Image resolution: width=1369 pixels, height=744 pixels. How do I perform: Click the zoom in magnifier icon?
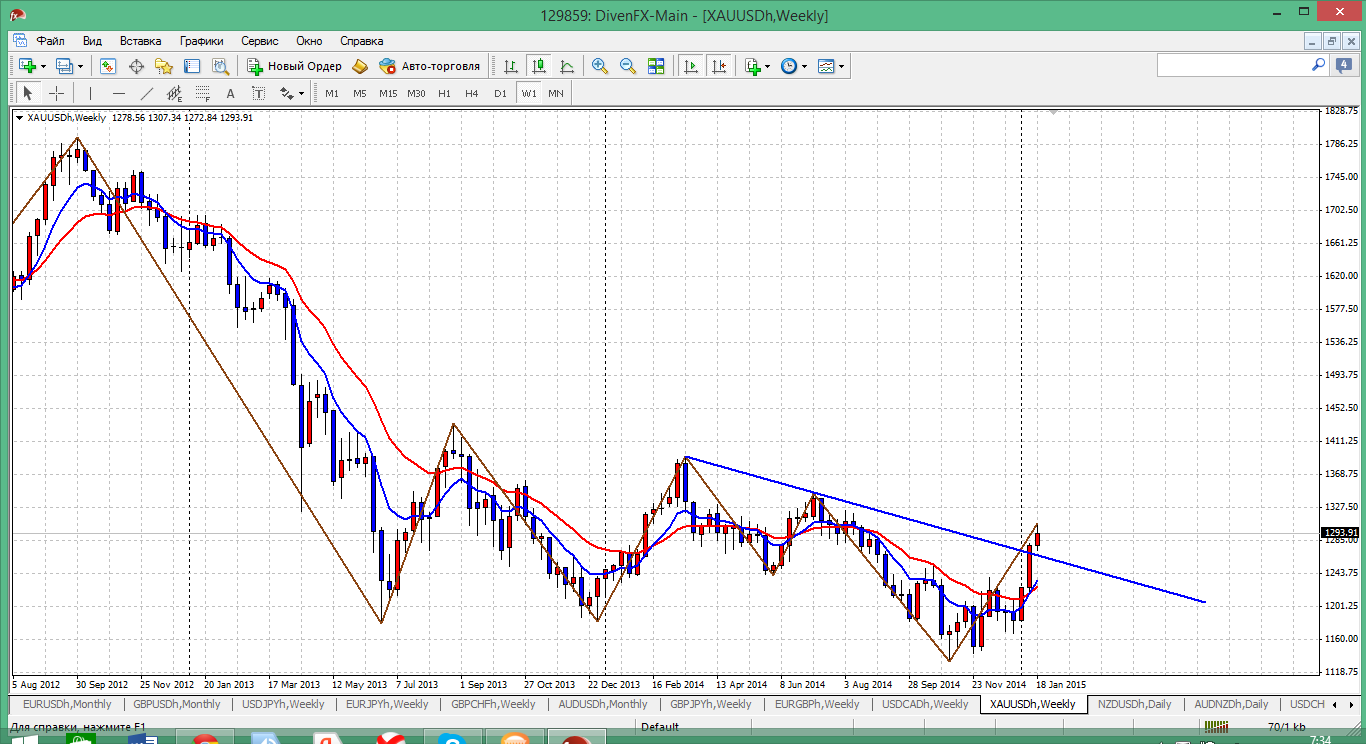click(600, 66)
